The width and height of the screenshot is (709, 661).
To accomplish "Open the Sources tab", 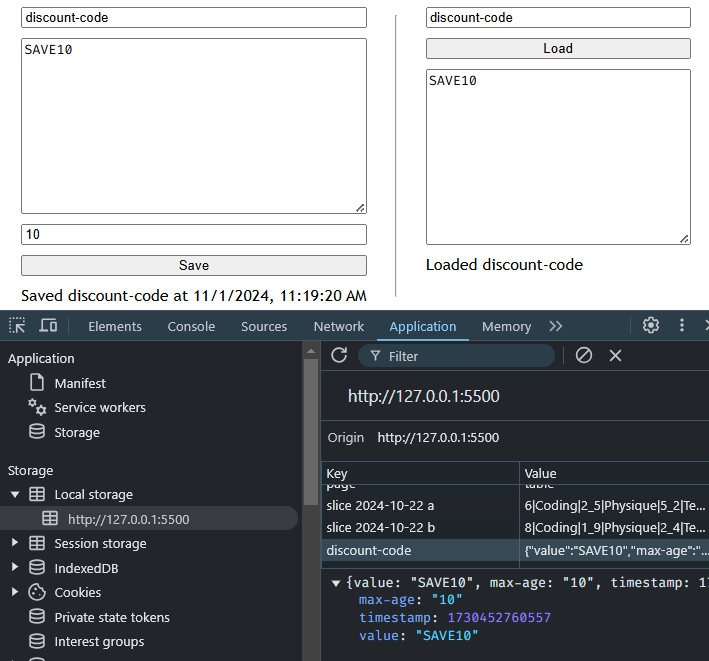I will (x=264, y=326).
